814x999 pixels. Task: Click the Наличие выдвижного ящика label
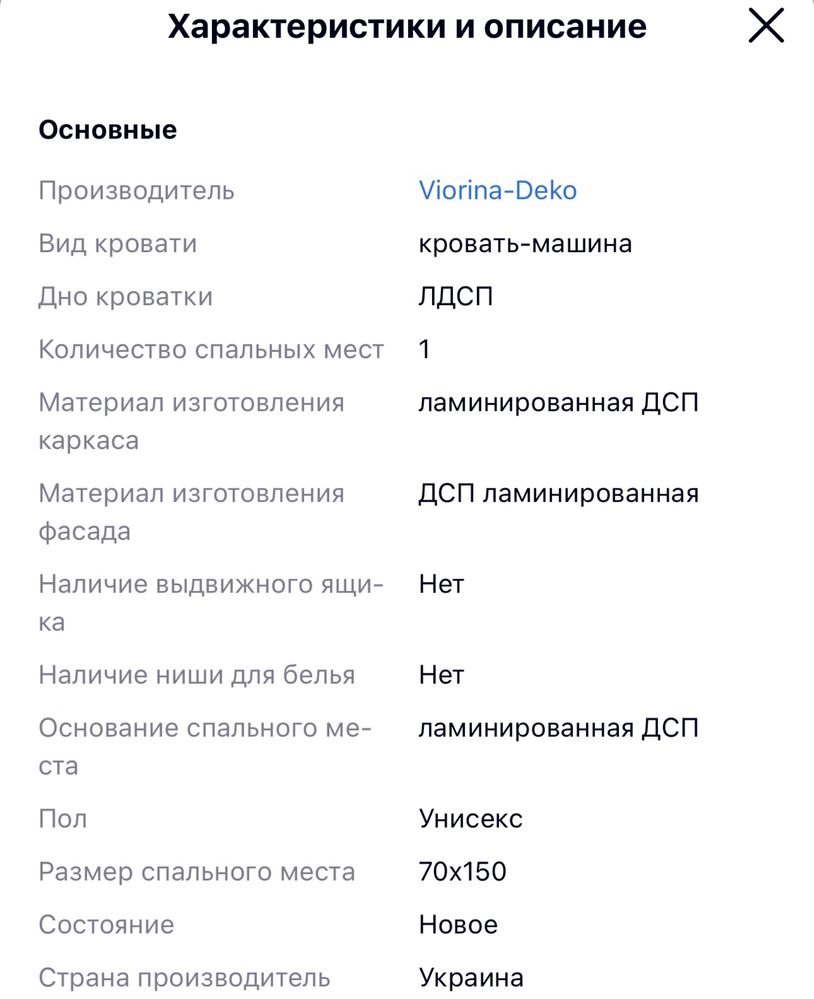point(211,603)
